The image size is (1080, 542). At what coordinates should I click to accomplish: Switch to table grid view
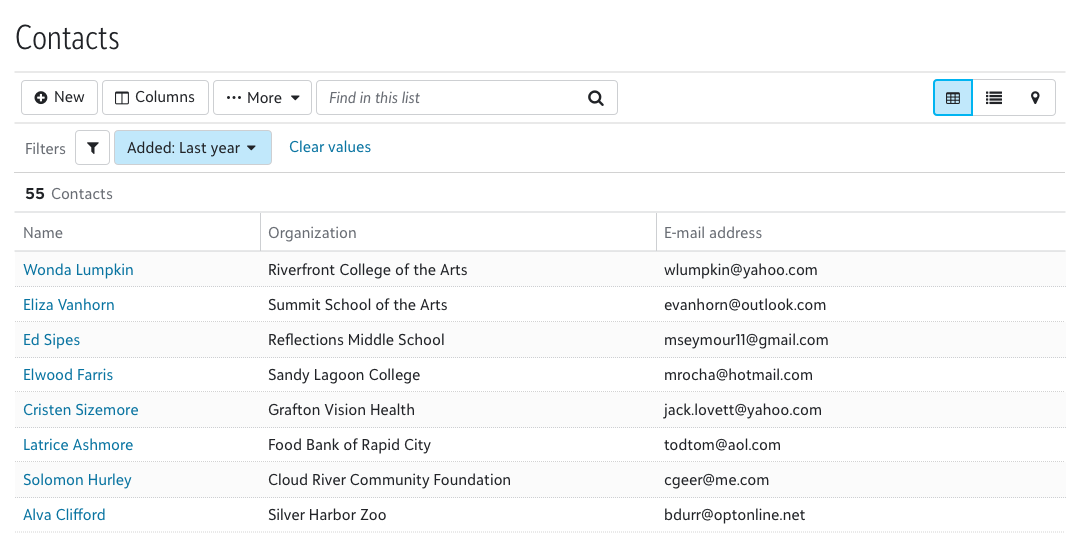tap(953, 98)
